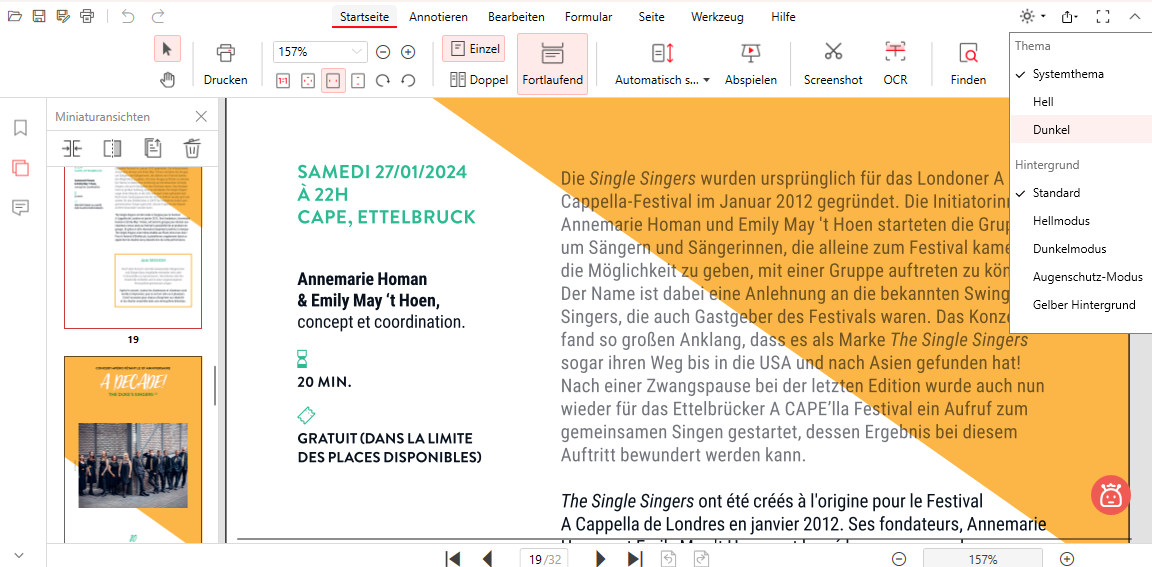Rotate the page counterclockwise
This screenshot has width=1152, height=567.
[x=408, y=81]
